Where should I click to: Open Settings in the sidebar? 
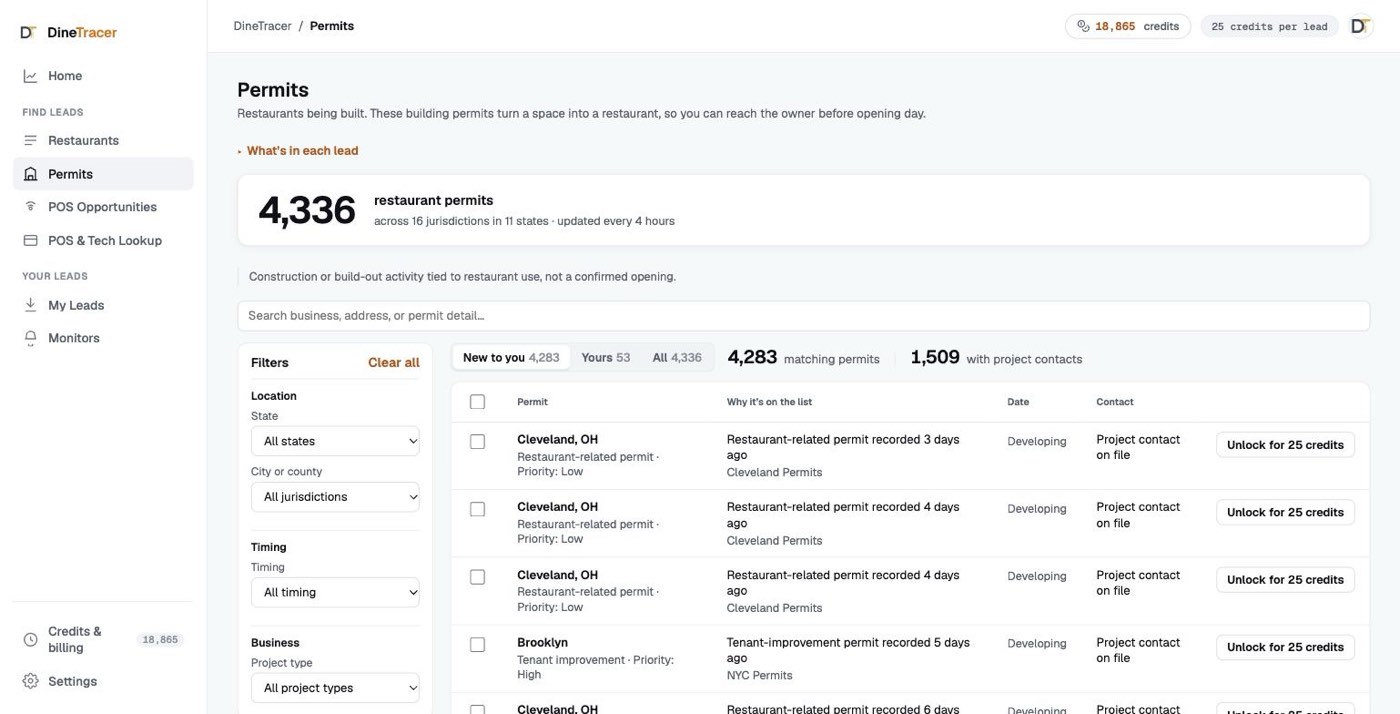[102, 681]
